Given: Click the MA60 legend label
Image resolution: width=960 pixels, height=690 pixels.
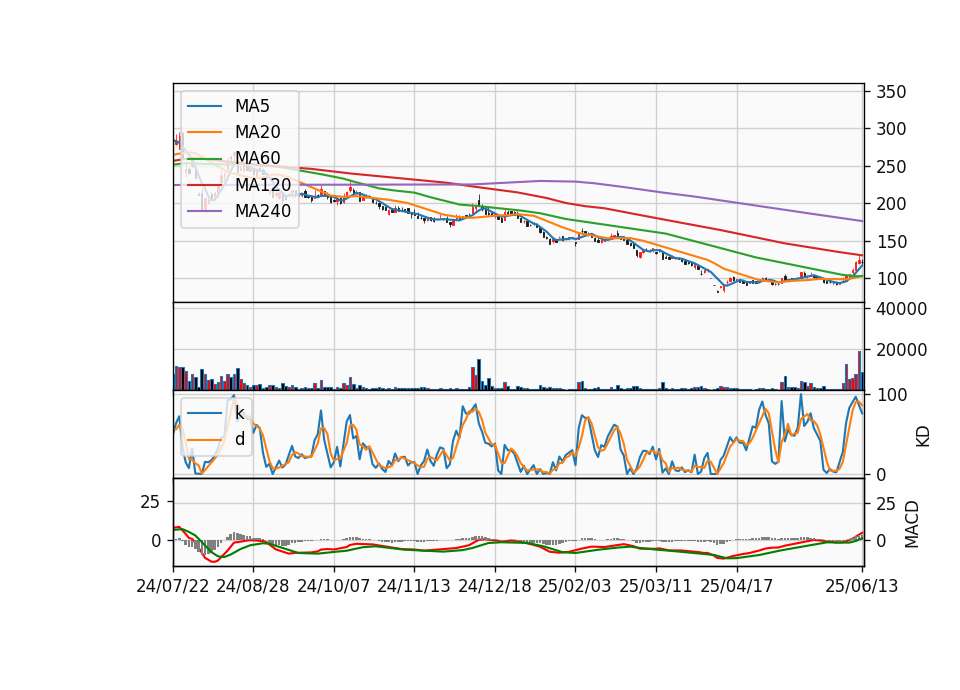Looking at the screenshot, I should tap(257, 159).
